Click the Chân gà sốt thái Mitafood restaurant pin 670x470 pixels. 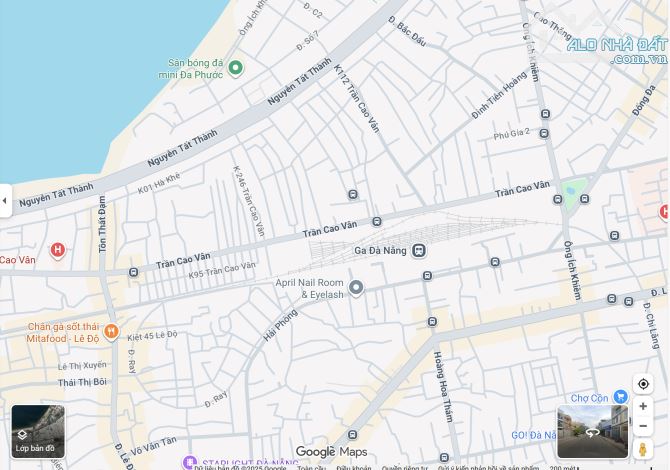click(x=111, y=332)
